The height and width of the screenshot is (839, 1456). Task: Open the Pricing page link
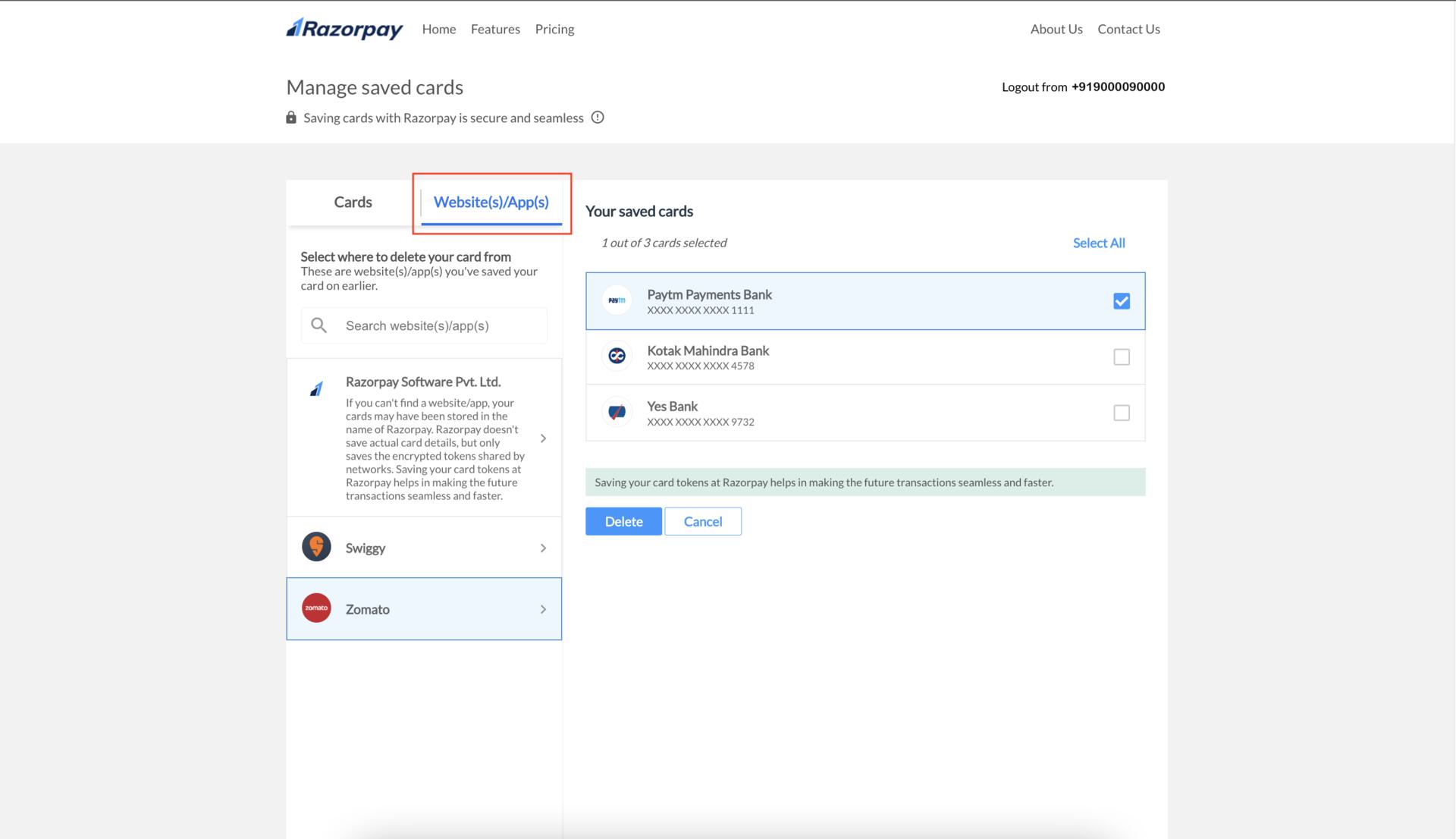tap(554, 29)
